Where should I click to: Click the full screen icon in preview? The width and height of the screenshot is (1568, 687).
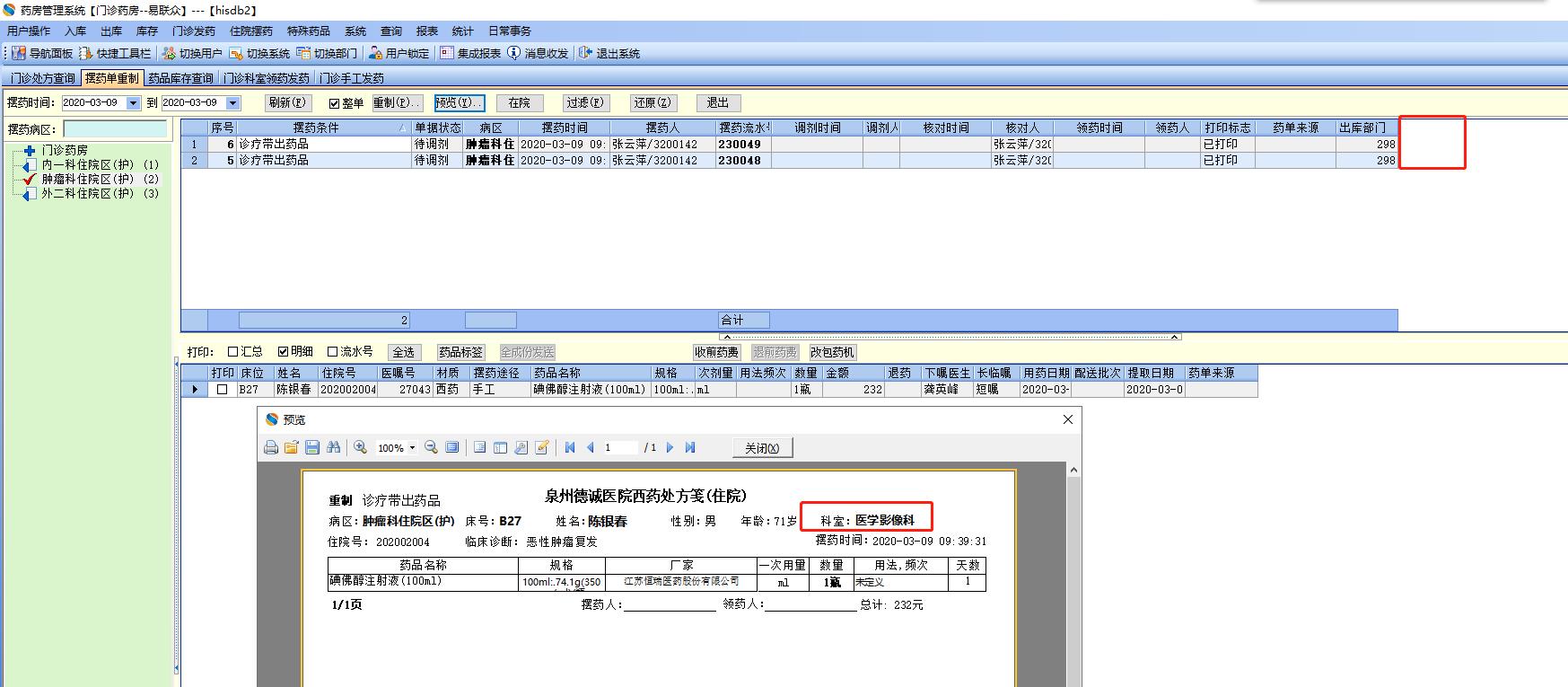click(x=452, y=447)
